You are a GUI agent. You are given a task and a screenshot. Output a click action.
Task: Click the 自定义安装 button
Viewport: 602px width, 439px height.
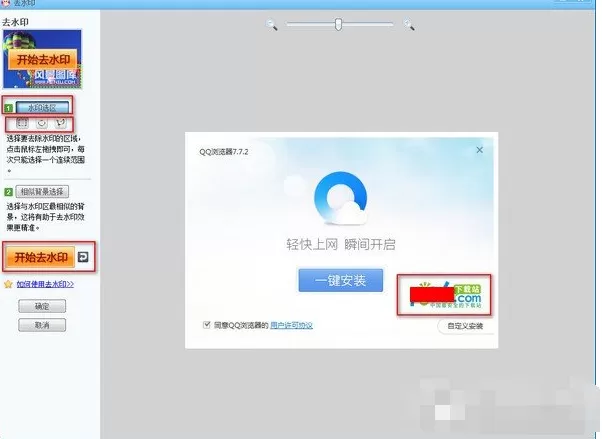pos(465,326)
